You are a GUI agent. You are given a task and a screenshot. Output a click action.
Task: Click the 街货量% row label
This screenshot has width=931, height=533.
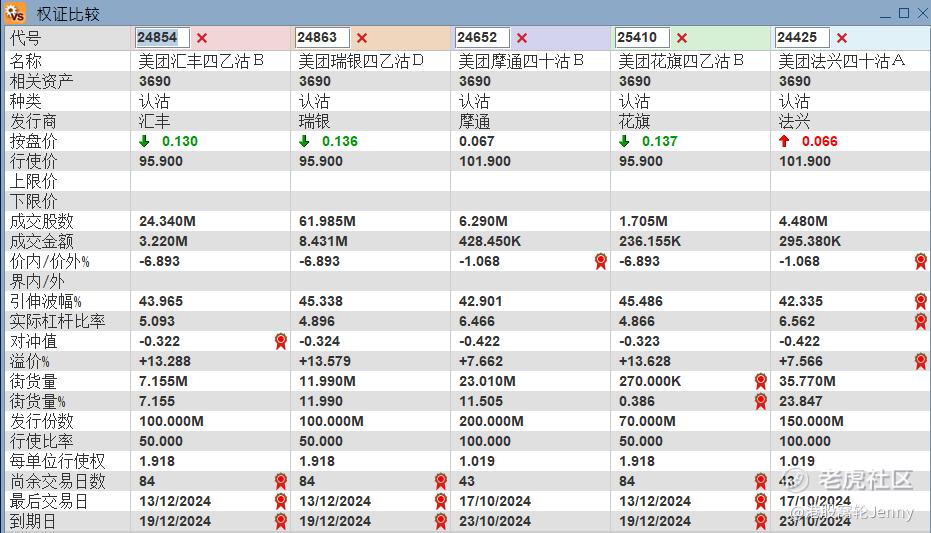(x=37, y=401)
